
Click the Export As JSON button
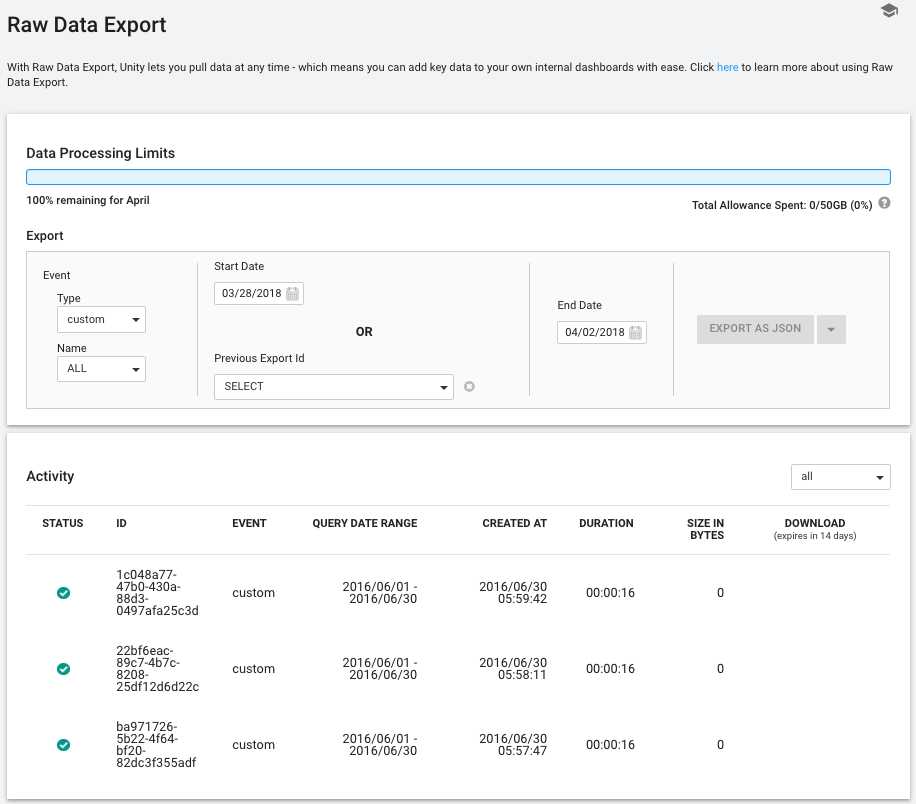pyautogui.click(x=755, y=329)
